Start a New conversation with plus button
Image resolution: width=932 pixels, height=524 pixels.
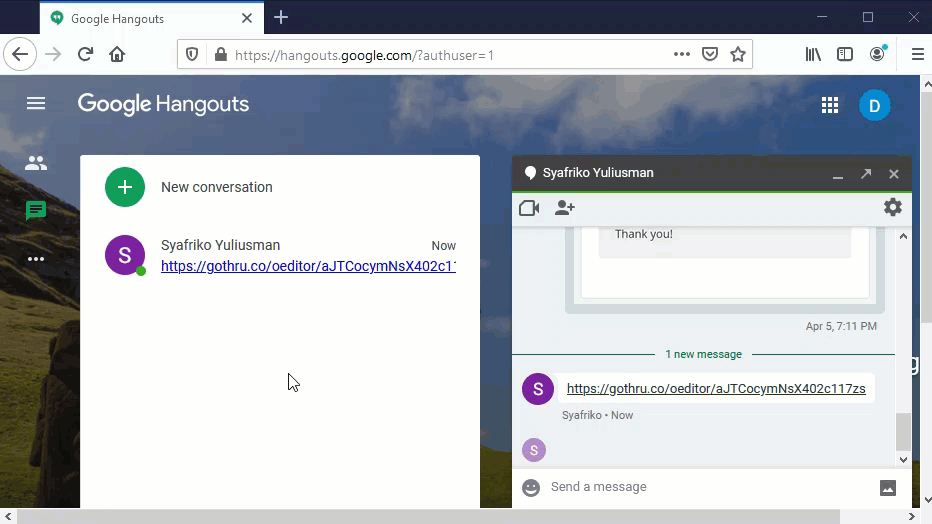[x=125, y=187]
